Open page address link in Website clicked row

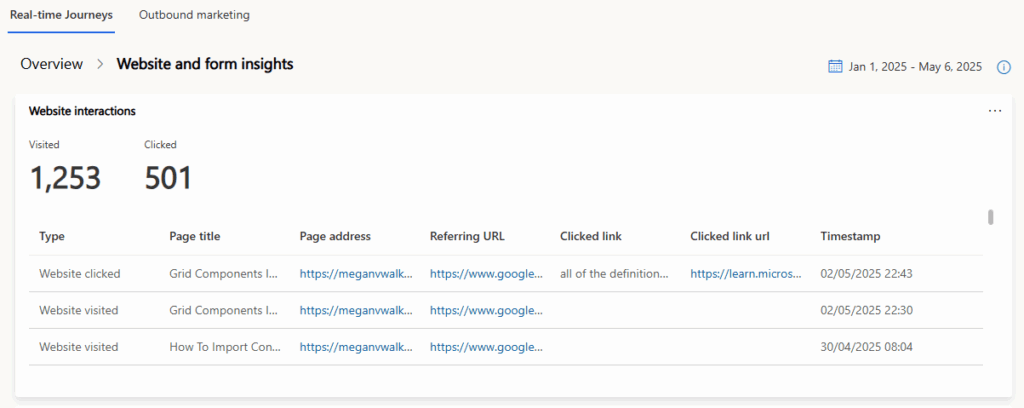point(355,273)
